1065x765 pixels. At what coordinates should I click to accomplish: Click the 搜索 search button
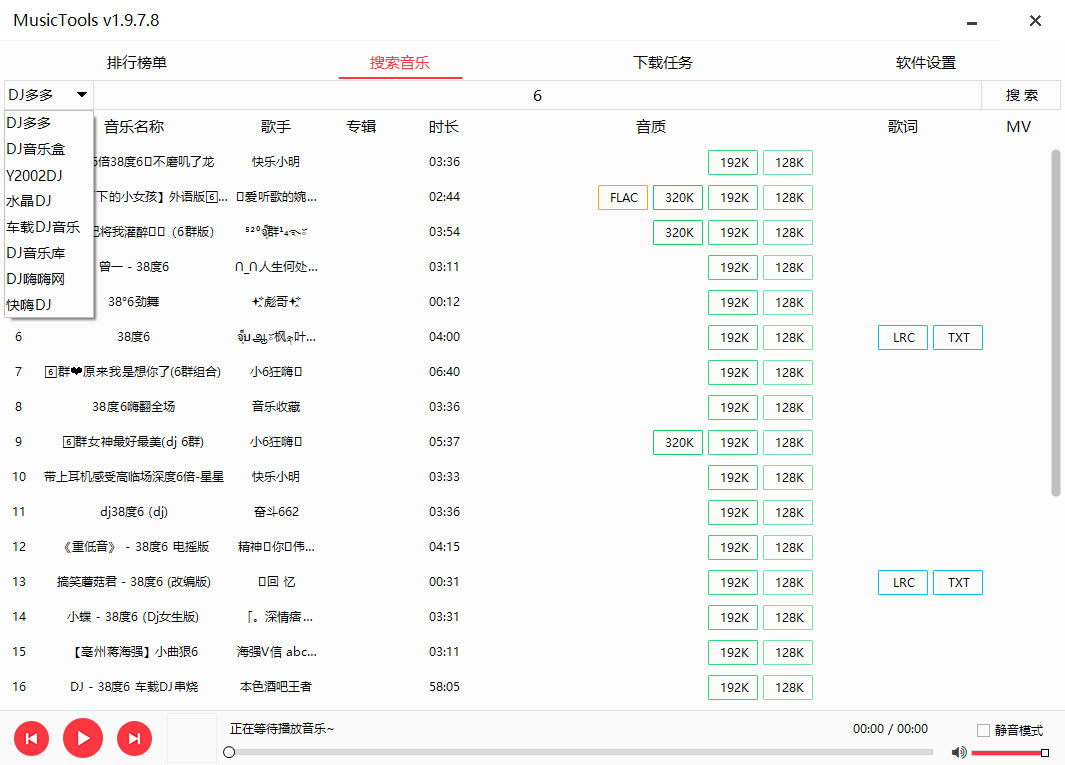1022,94
